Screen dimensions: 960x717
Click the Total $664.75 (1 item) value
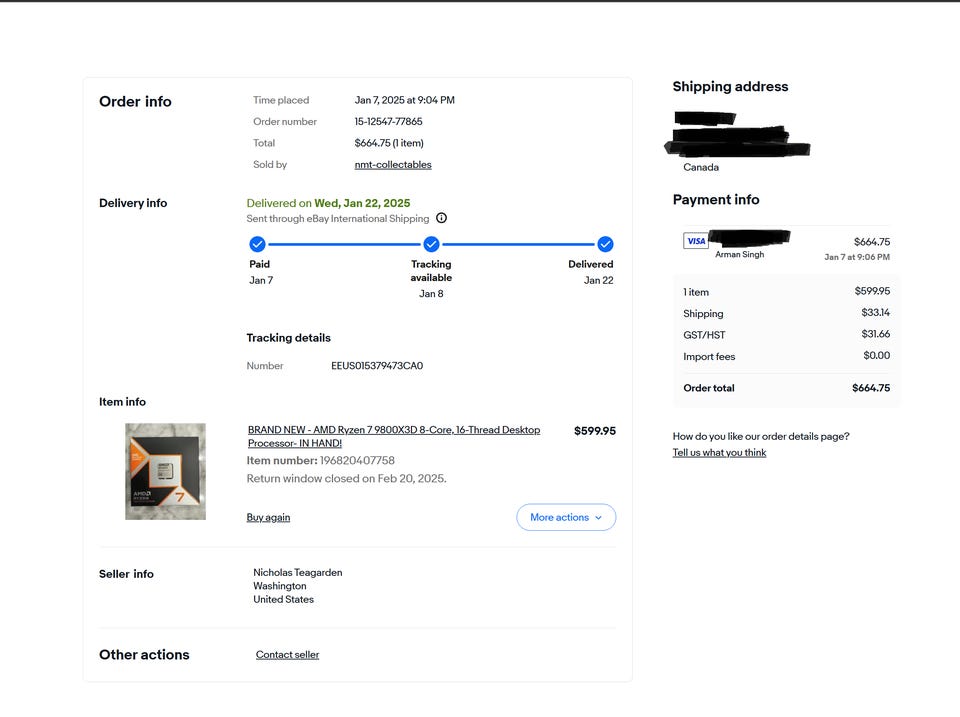tap(389, 143)
